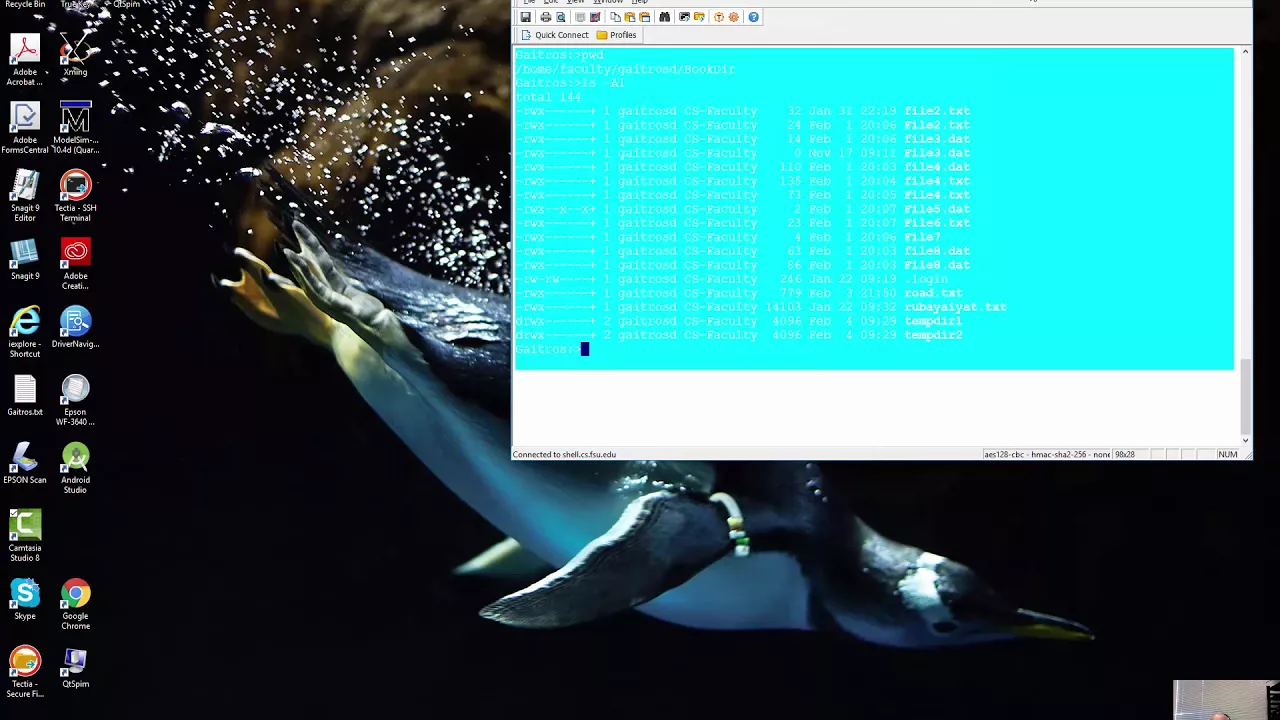Screen dimensions: 1280x720
Task: Select the Gaitros.txt file on the desktop
Action: point(25,394)
